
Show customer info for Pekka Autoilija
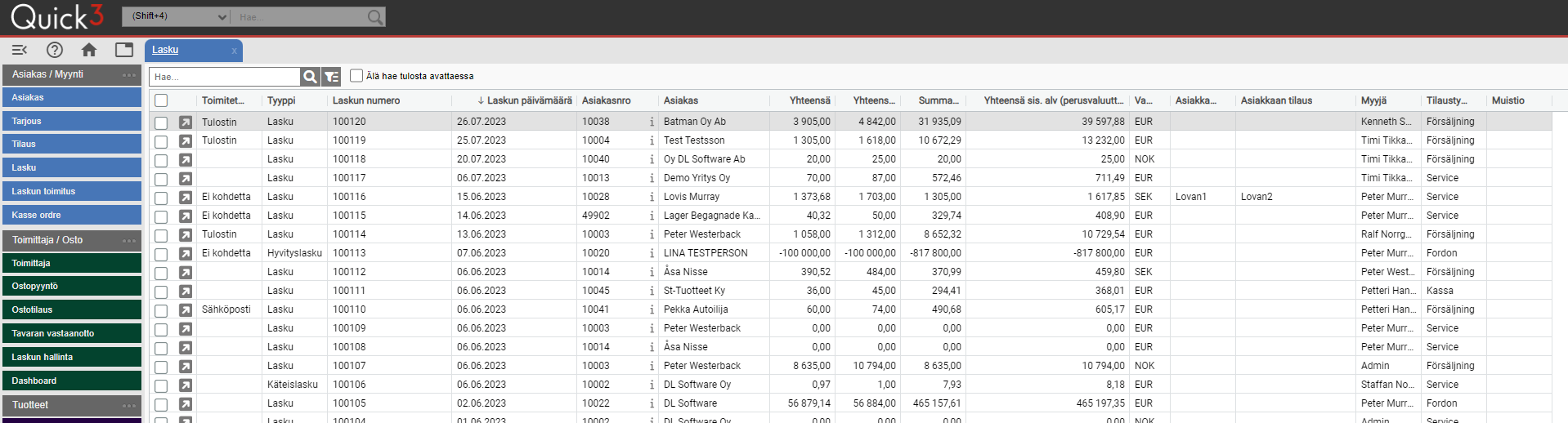tap(652, 309)
